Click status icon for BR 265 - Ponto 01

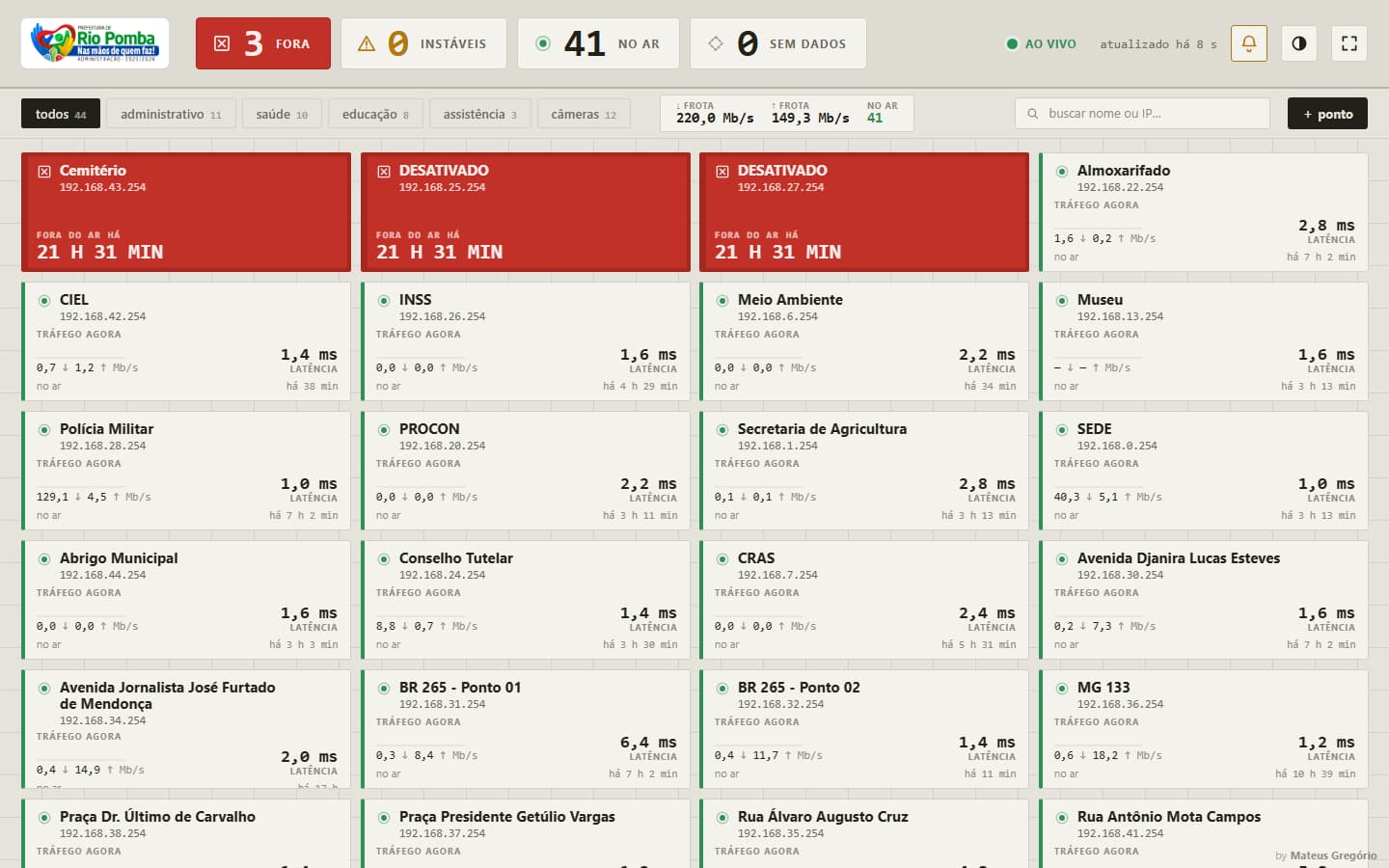coord(384,689)
